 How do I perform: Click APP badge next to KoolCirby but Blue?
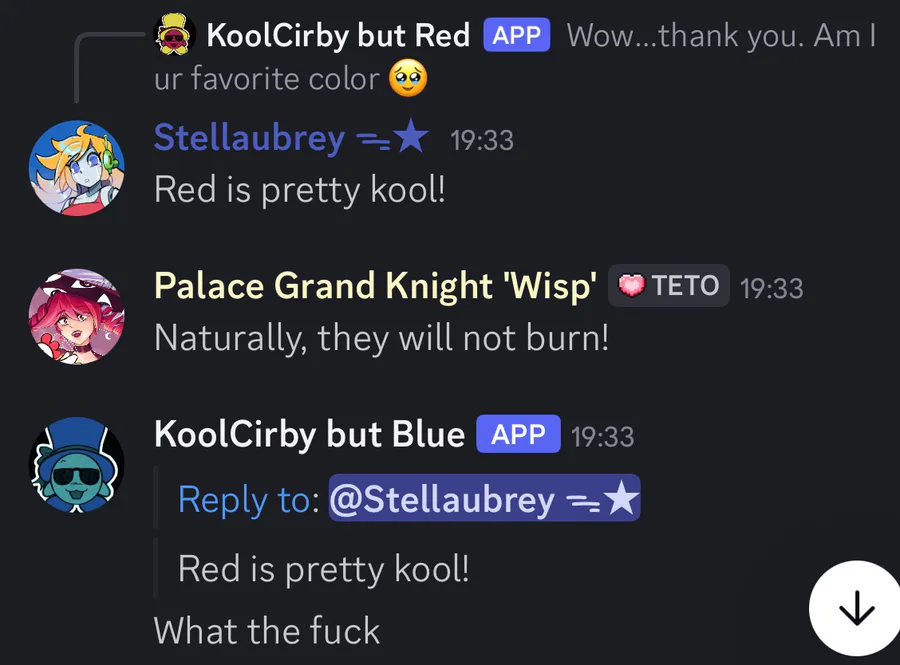[x=518, y=434]
